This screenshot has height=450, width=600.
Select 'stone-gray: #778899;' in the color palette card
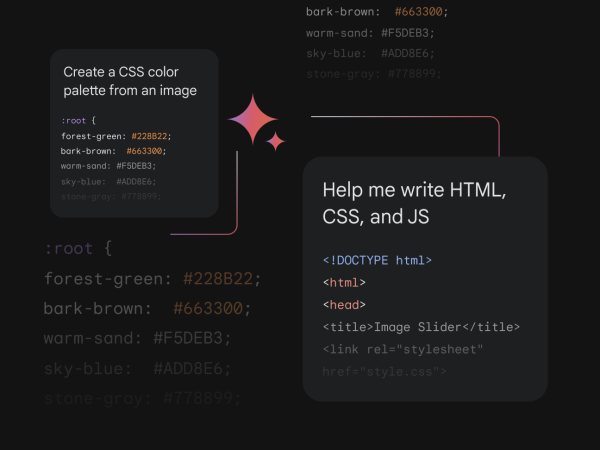coord(111,197)
